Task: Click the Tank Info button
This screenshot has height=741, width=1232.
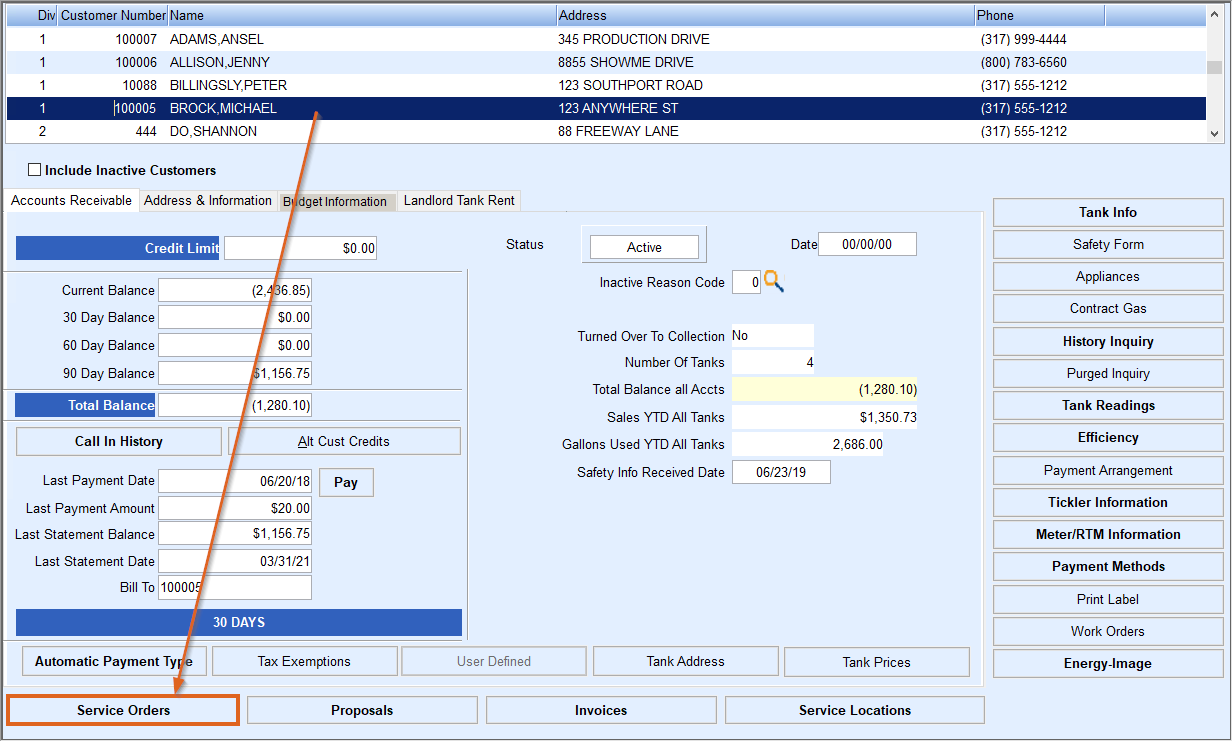Action: click(x=1108, y=212)
